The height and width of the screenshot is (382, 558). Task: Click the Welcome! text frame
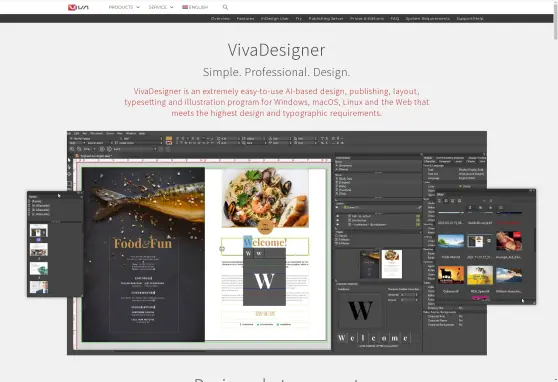[265, 246]
